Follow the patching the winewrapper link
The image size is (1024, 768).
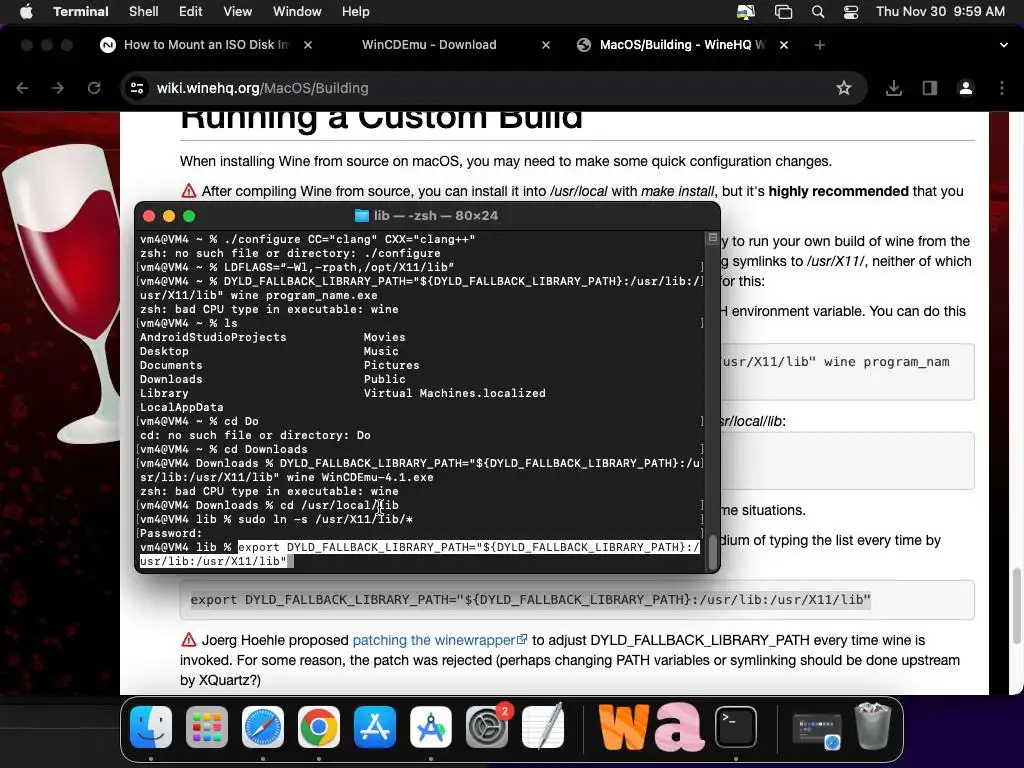440,640
